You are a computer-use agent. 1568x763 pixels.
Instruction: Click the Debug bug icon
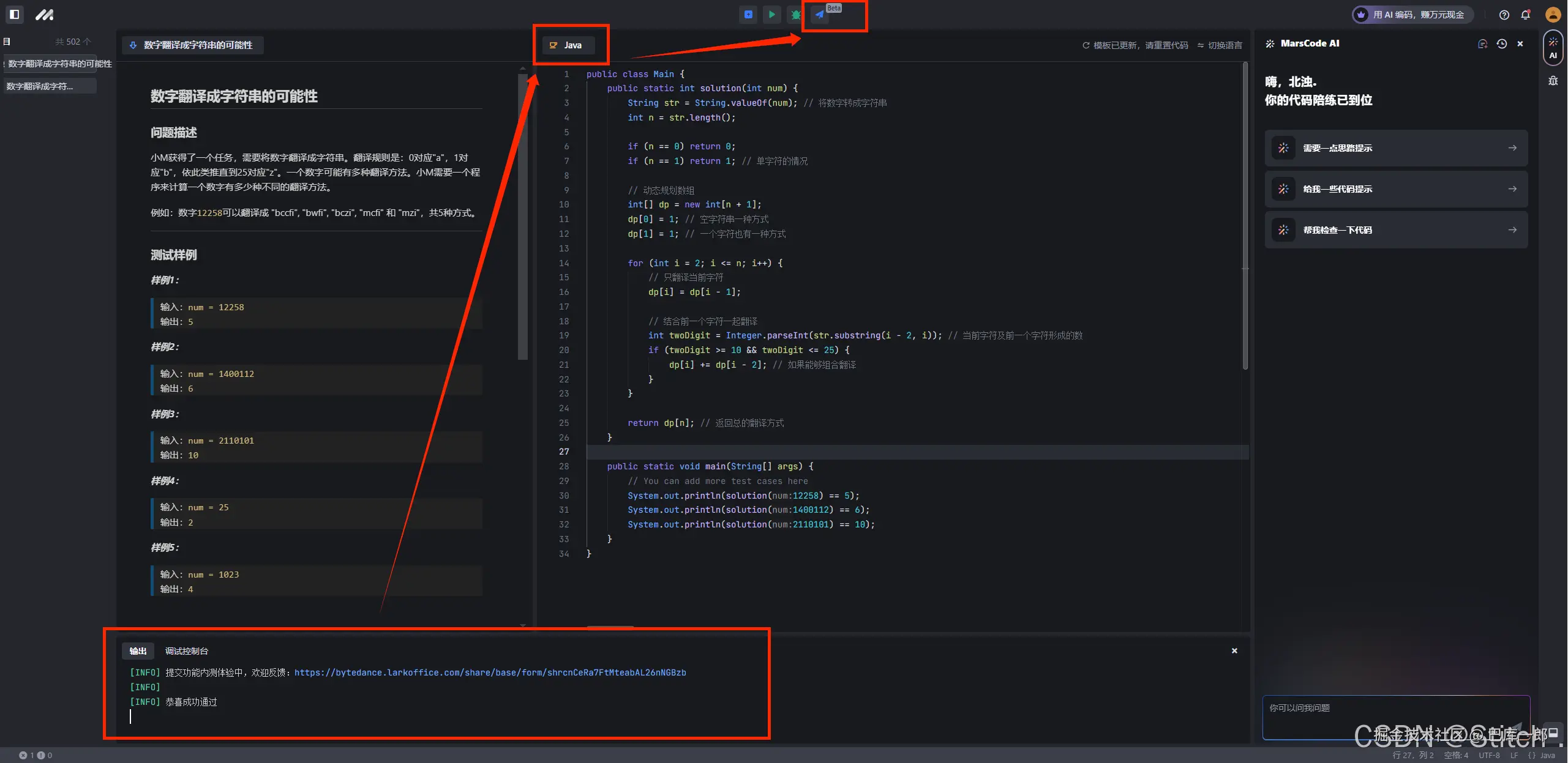point(795,14)
